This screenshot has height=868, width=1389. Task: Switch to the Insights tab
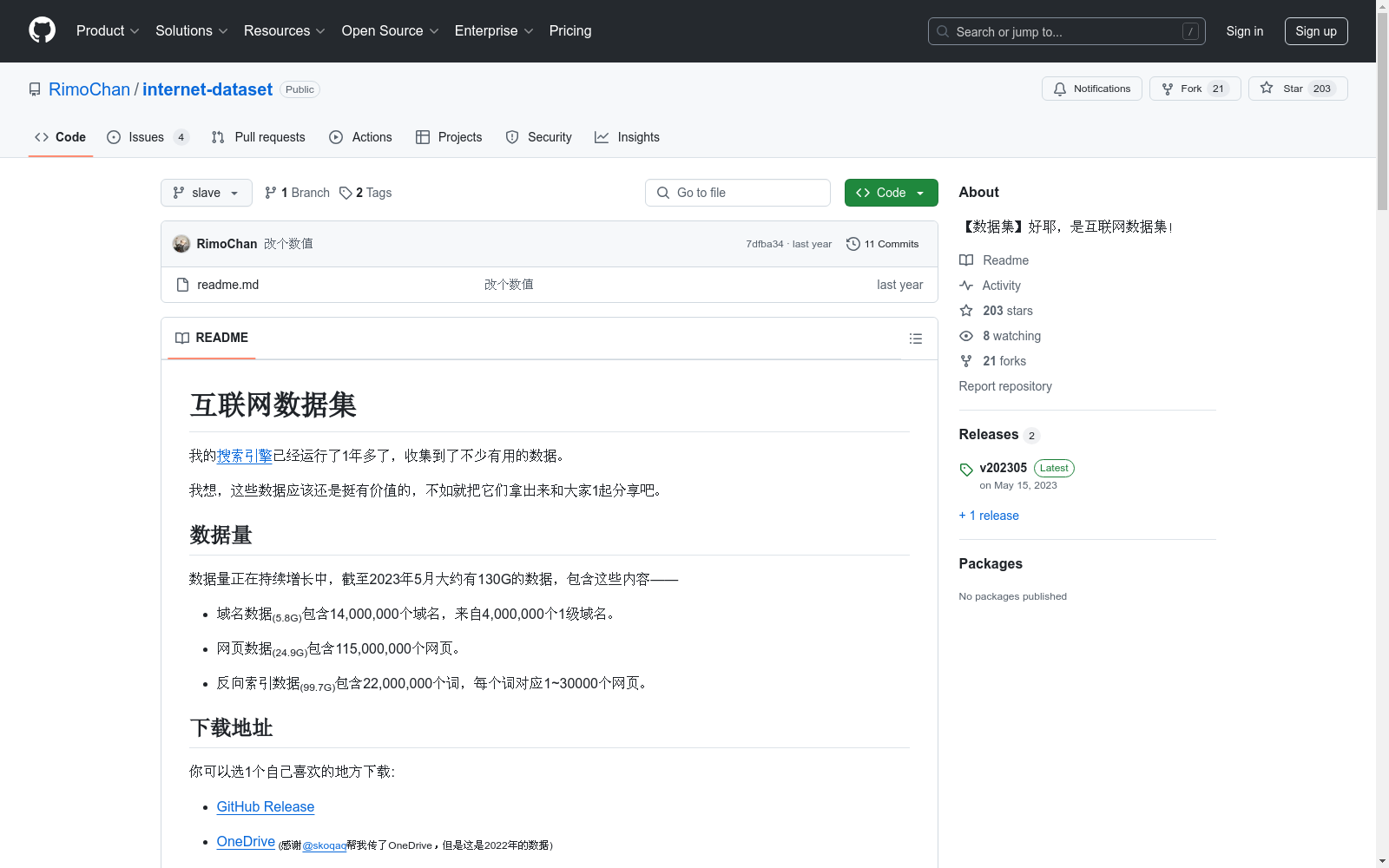click(627, 137)
